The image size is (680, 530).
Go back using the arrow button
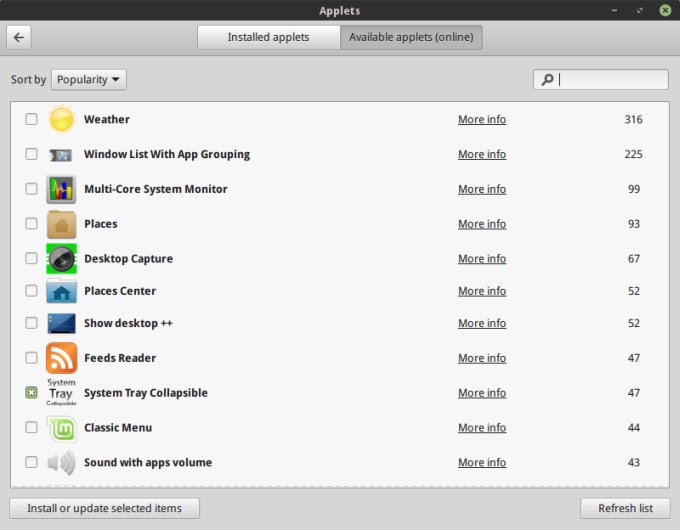pos(19,37)
